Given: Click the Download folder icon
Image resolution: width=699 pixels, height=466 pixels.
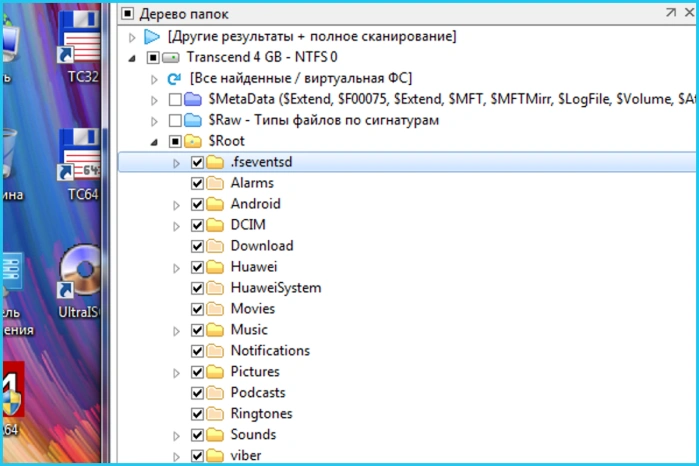Looking at the screenshot, I should (215, 246).
